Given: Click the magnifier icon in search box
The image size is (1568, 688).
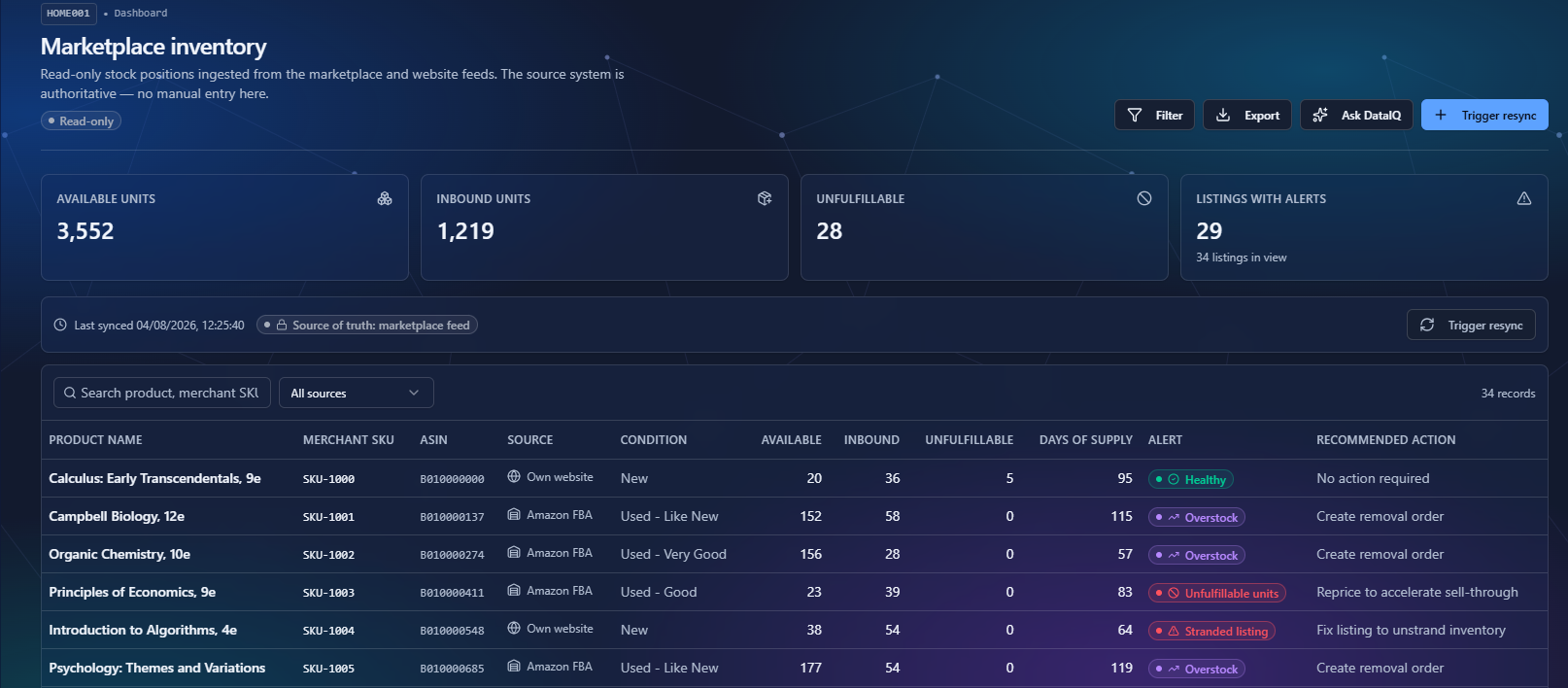Looking at the screenshot, I should click(x=70, y=393).
